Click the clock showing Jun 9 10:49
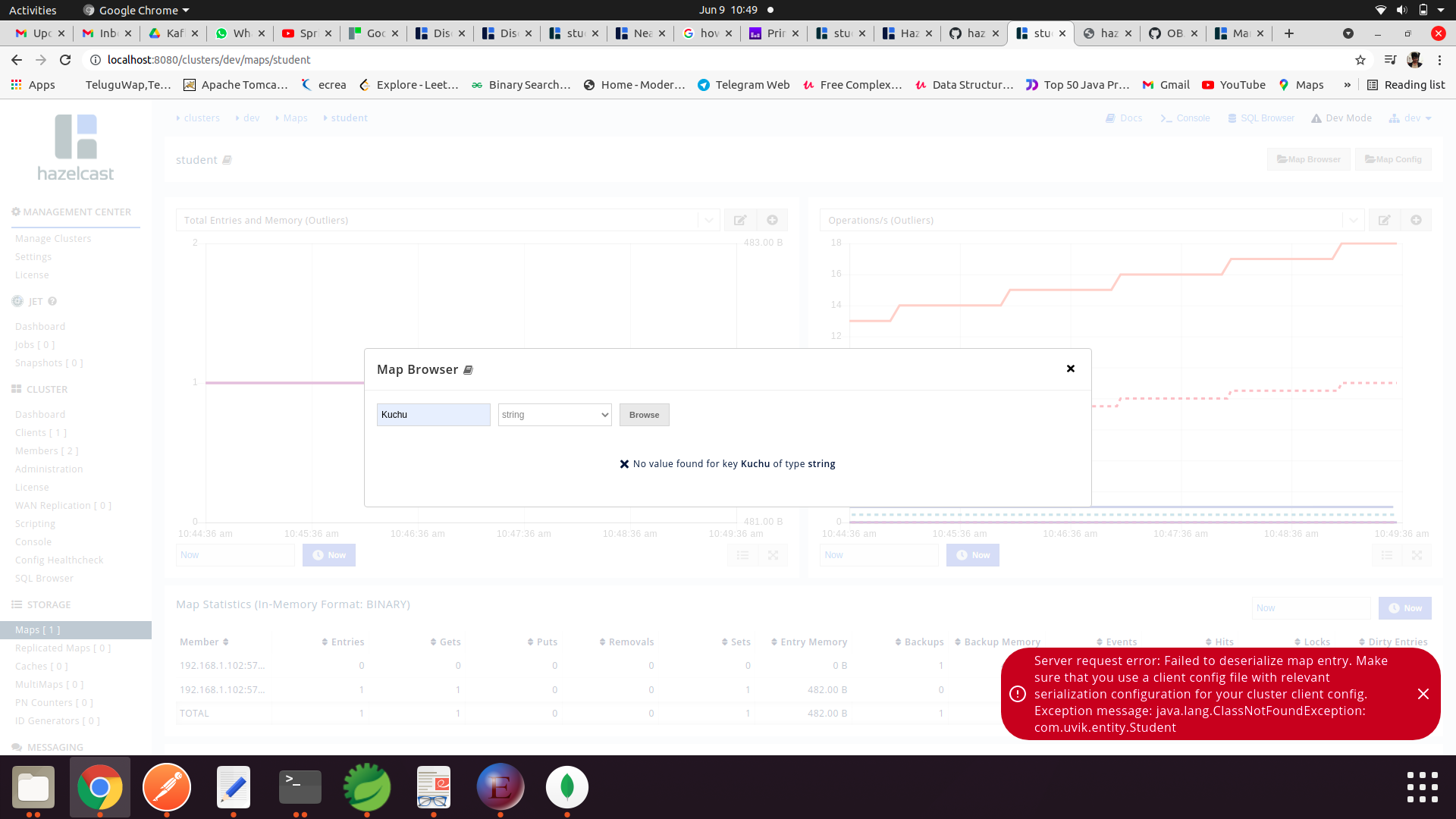 coord(728,10)
